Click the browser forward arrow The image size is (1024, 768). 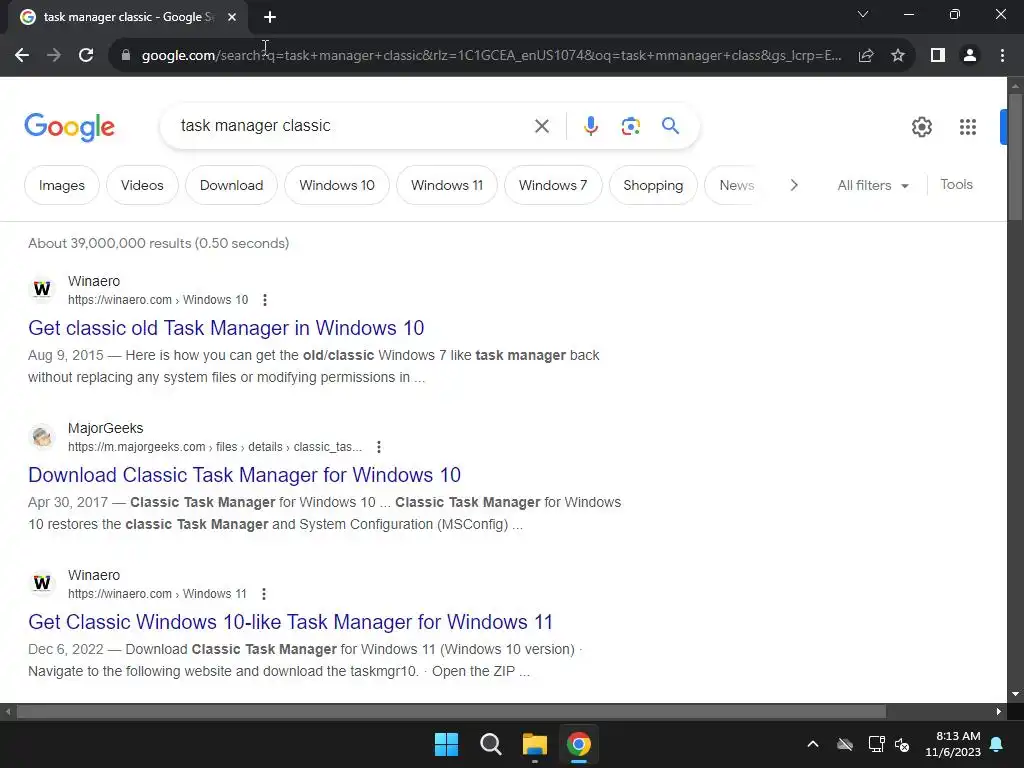point(54,56)
